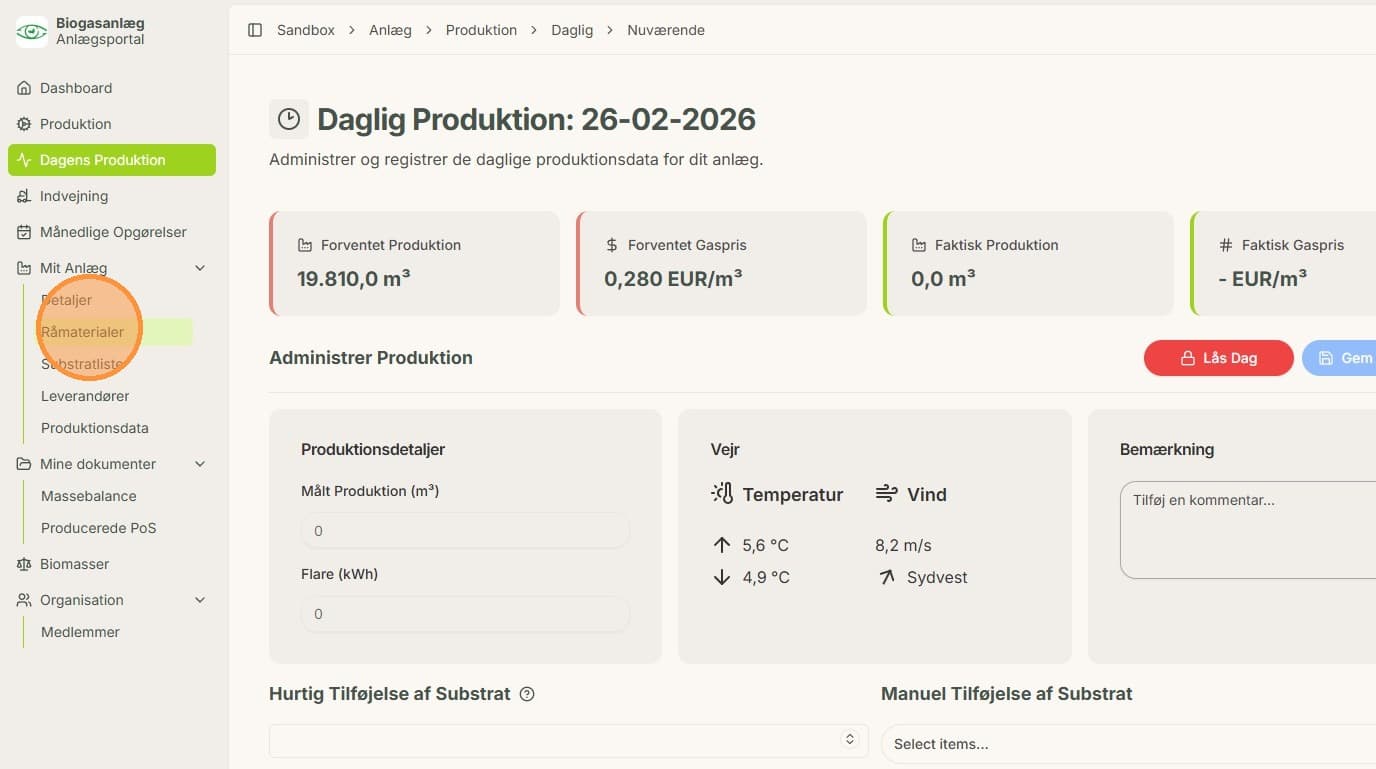The width and height of the screenshot is (1376, 769).
Task: Click the Biogasanlæg eye logo
Action: [x=31, y=31]
